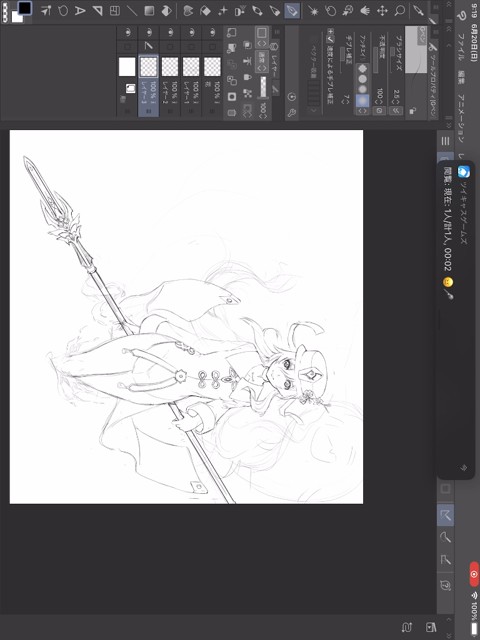Viewport: 480px width, 640px height.
Task: Toggle visibility of レイヤー 3 layer
Action: point(149,32)
